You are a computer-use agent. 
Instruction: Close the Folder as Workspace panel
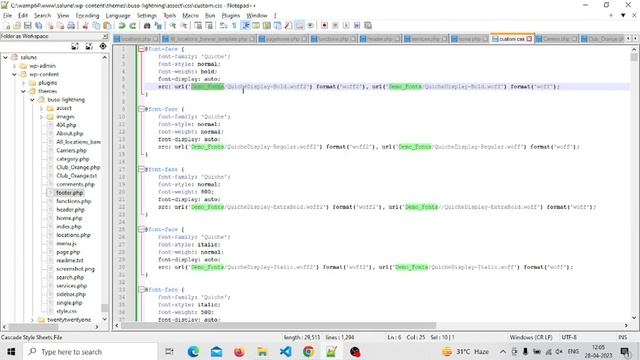[x=105, y=36]
